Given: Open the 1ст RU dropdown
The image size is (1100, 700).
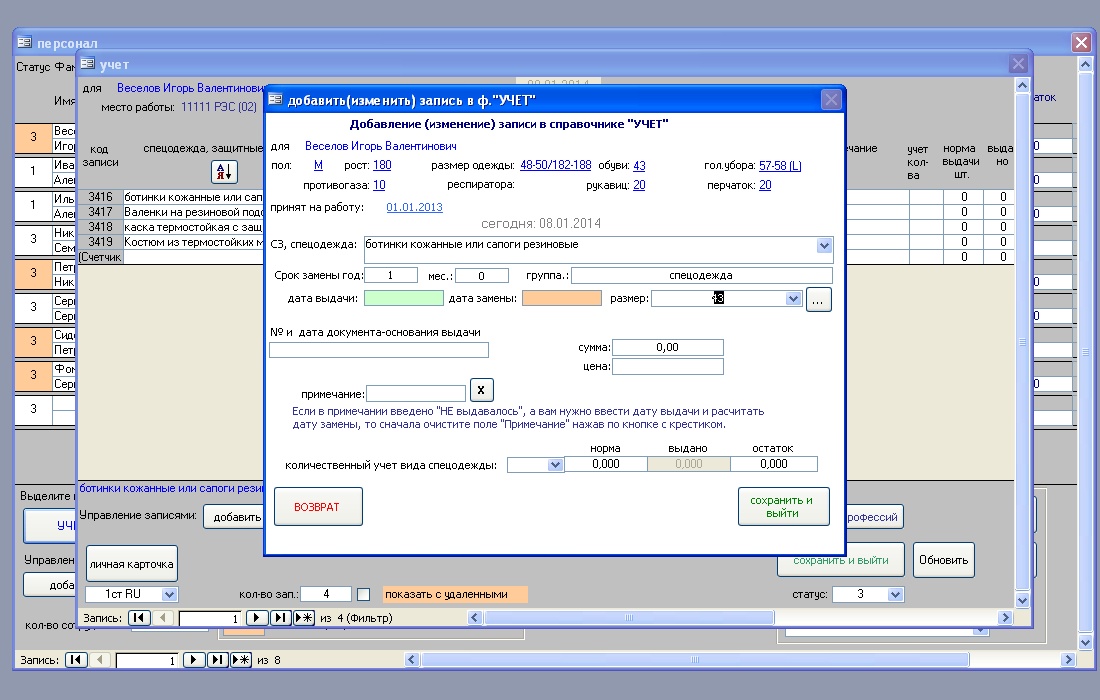Looking at the screenshot, I should pyautogui.click(x=169, y=595).
